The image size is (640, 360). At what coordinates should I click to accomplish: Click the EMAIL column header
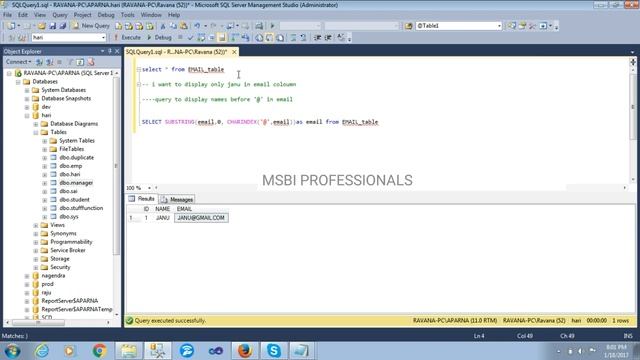coord(184,209)
